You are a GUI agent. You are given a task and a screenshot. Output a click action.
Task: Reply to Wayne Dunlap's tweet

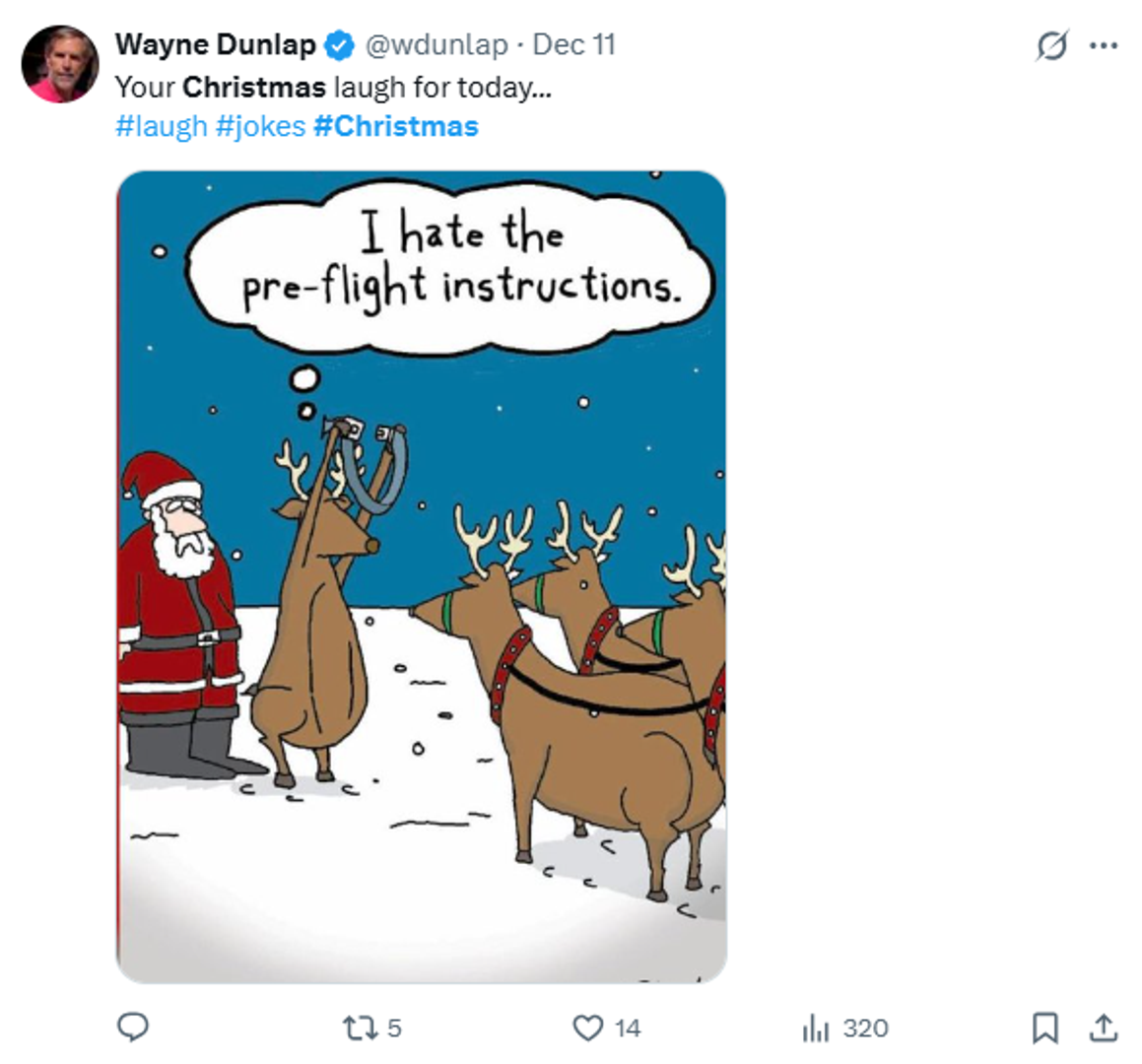click(133, 1028)
